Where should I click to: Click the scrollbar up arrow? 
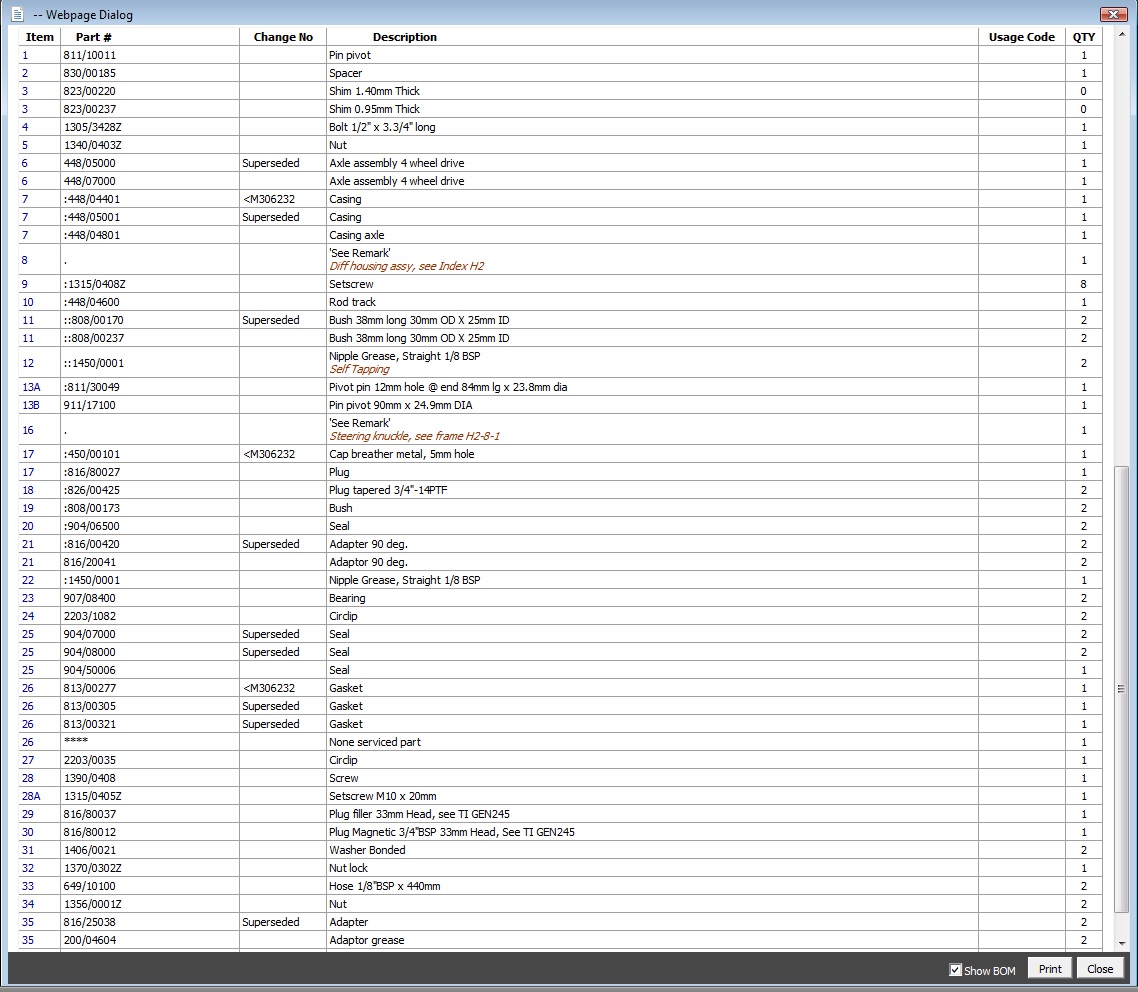[1121, 34]
